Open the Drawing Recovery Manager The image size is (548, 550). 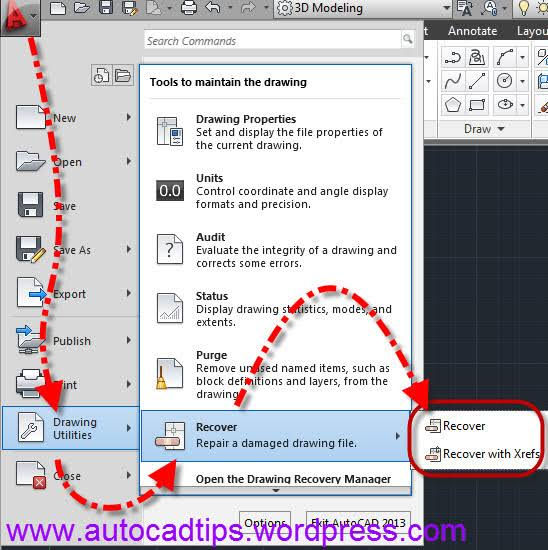[x=275, y=479]
